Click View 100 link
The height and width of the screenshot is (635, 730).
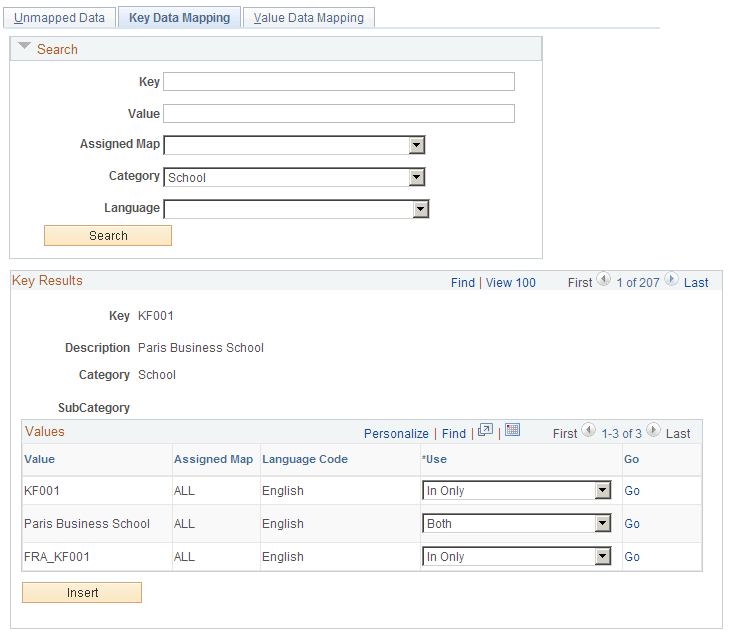click(x=511, y=283)
